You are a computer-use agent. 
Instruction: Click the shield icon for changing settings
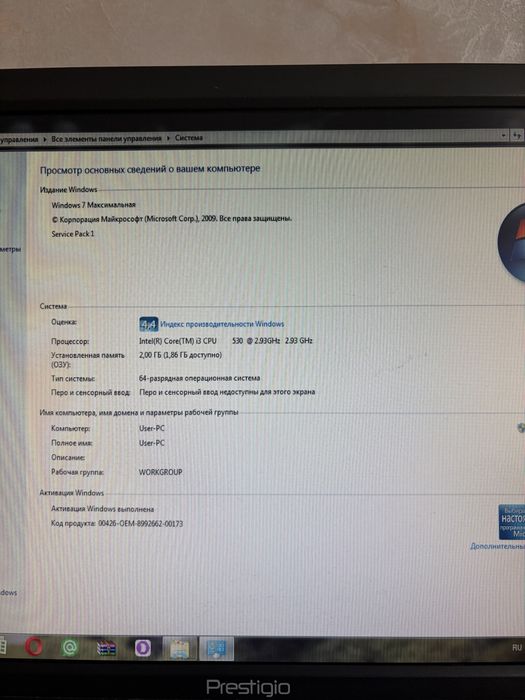[521, 428]
